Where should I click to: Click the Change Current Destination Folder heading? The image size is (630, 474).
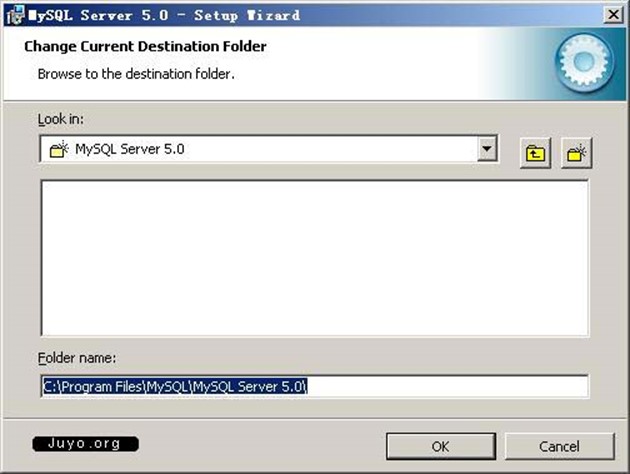(x=145, y=46)
